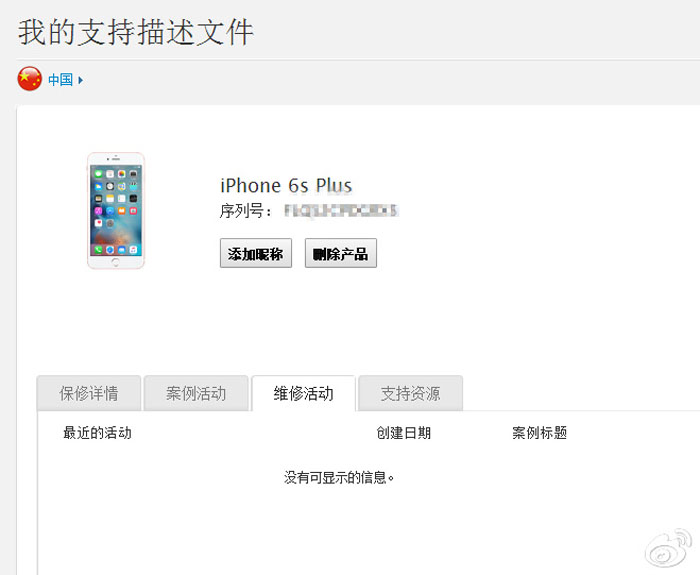
Task: Click the 创建日期 column header
Action: pos(404,433)
